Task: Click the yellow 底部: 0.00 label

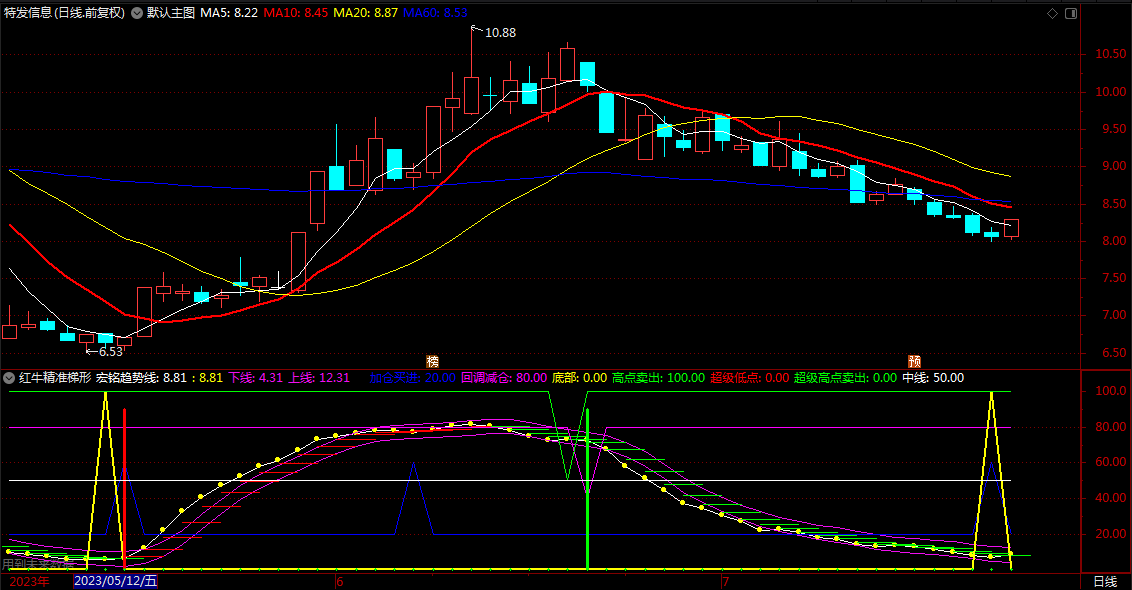Action: click(580, 378)
